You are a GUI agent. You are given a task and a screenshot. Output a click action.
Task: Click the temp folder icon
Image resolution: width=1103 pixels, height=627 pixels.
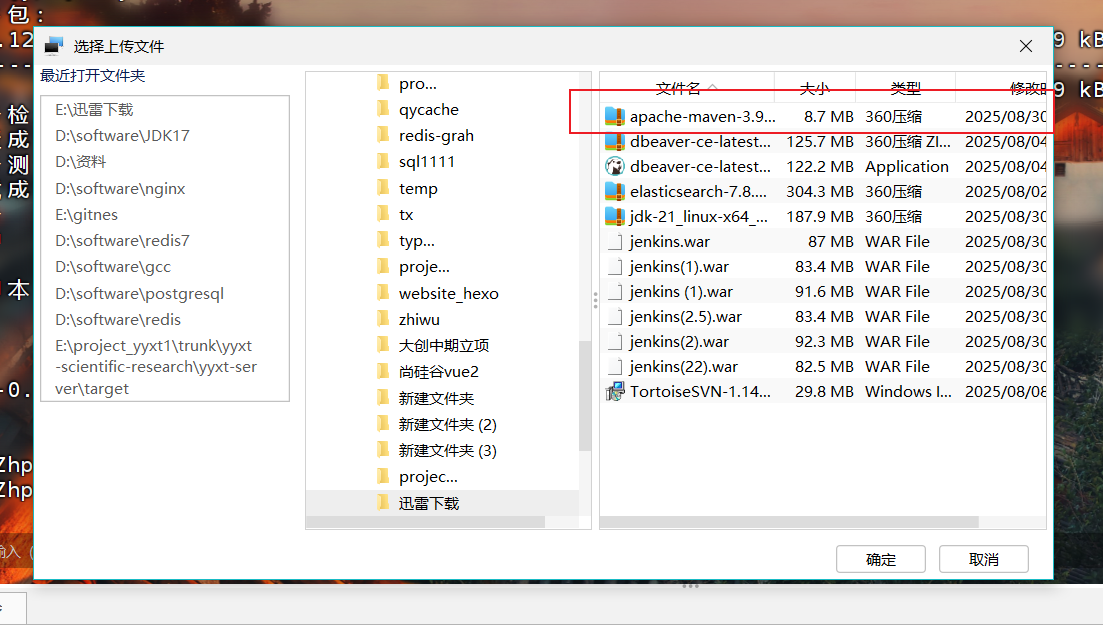383,188
